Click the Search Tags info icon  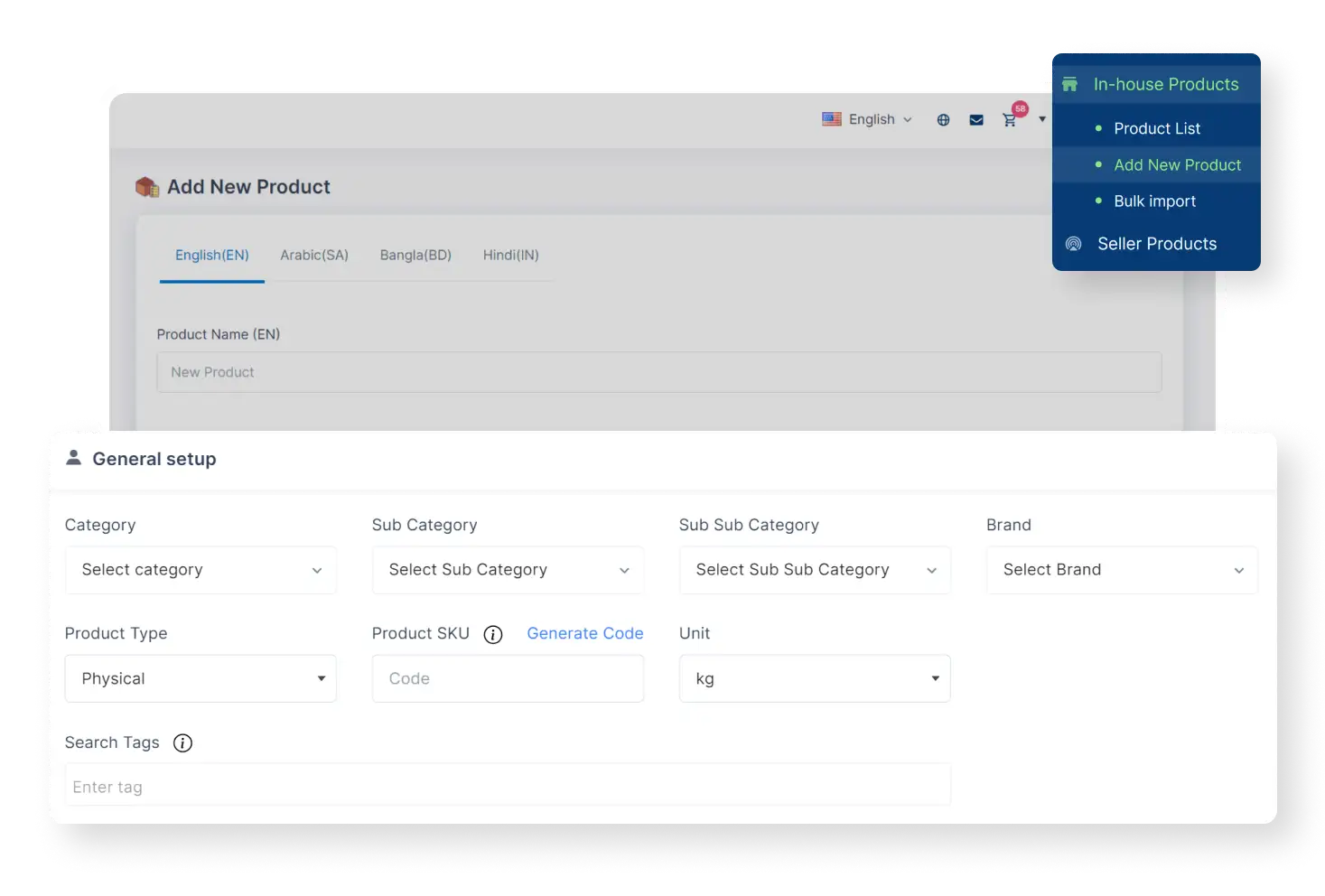point(182,742)
